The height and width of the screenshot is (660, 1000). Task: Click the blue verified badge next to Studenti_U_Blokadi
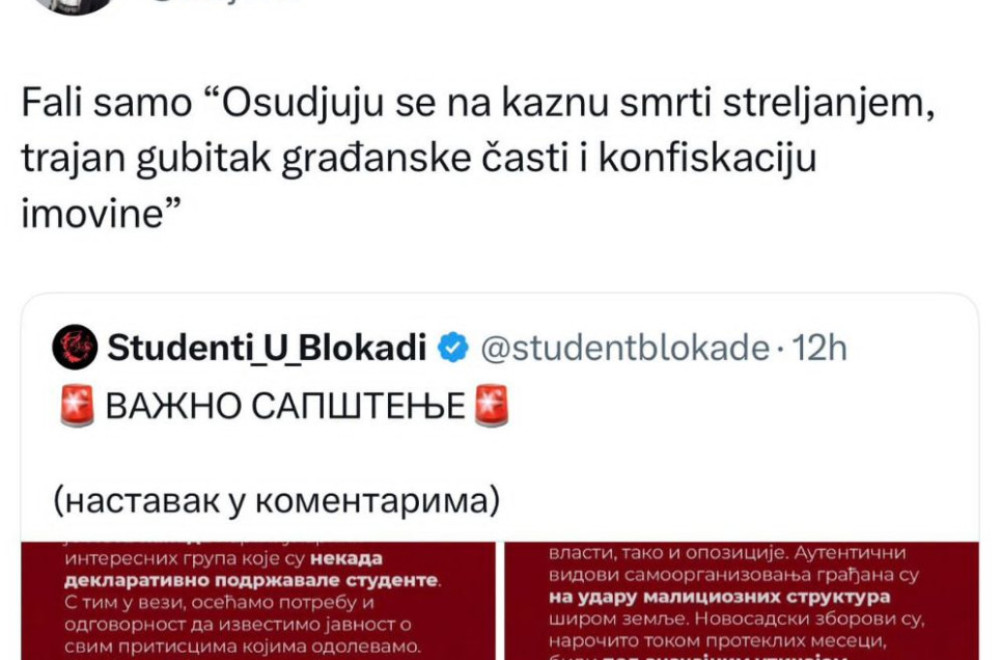(x=452, y=345)
